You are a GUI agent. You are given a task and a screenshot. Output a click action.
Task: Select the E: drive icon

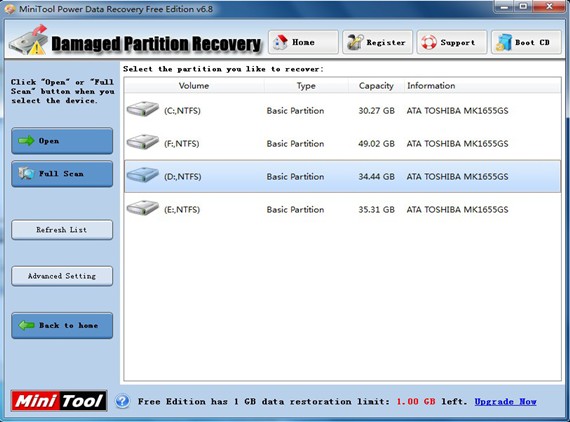pos(142,208)
